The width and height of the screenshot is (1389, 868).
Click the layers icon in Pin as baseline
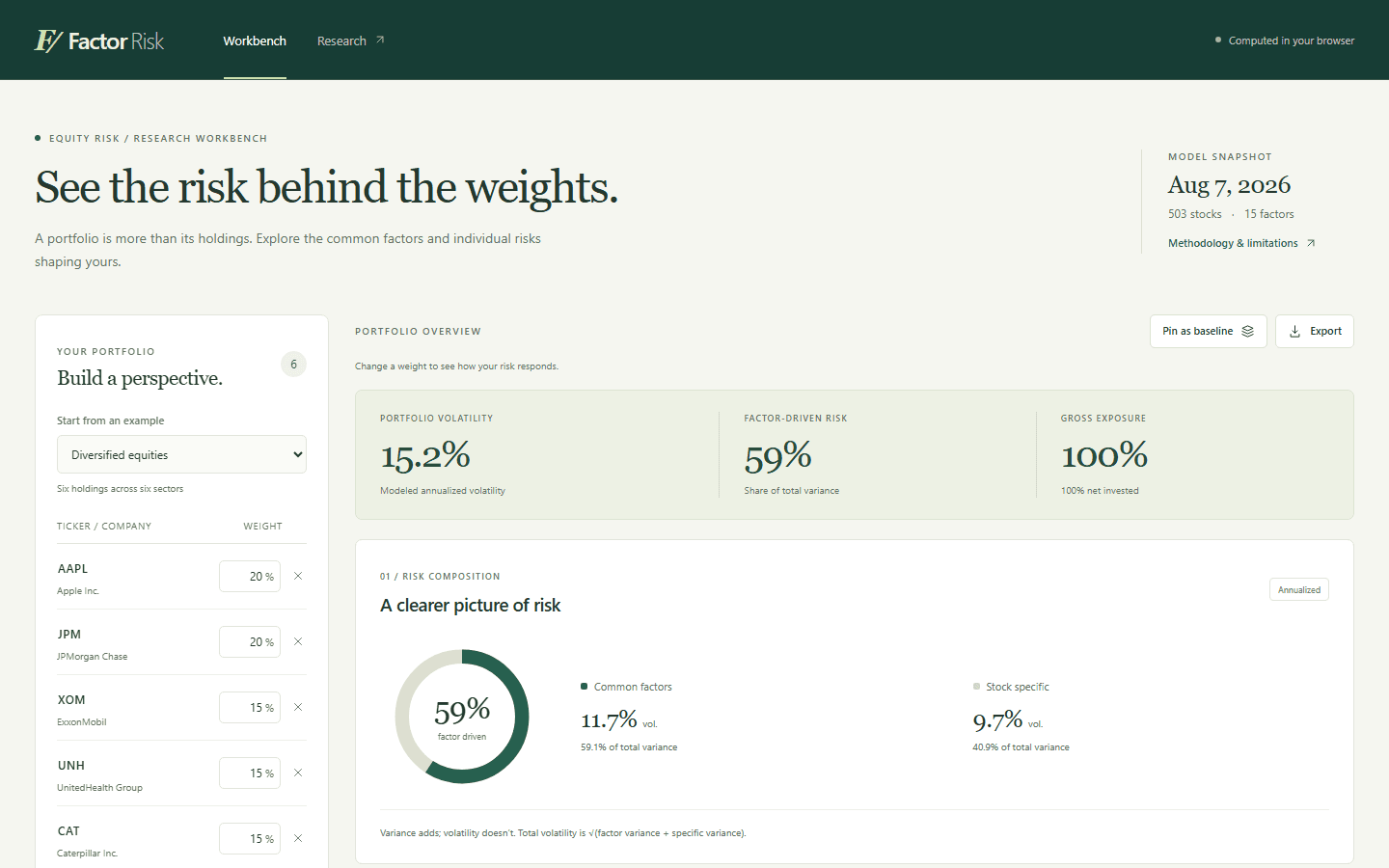(x=1248, y=331)
